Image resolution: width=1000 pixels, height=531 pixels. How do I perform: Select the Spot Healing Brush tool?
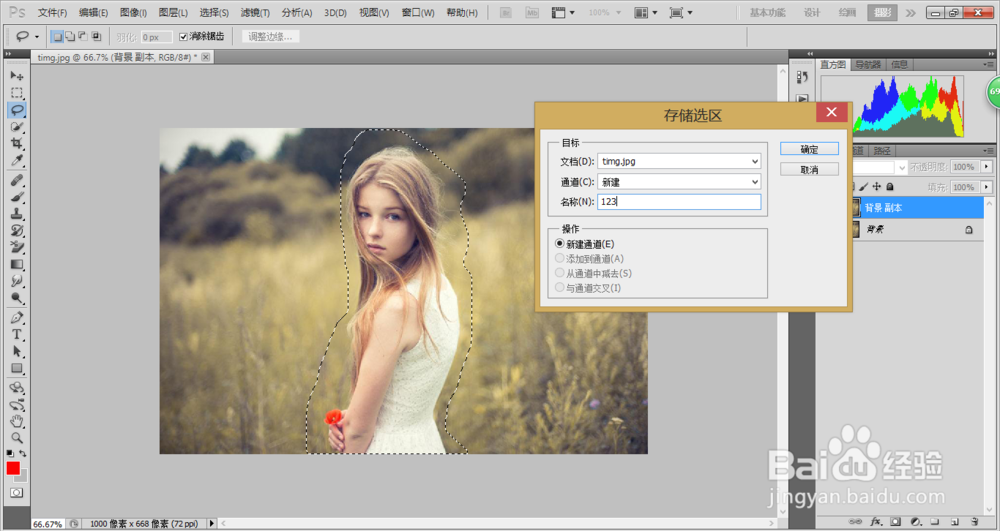coord(17,180)
